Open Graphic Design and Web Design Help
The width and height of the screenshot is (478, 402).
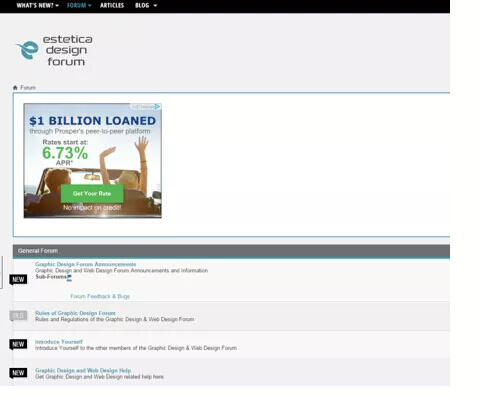[83, 370]
